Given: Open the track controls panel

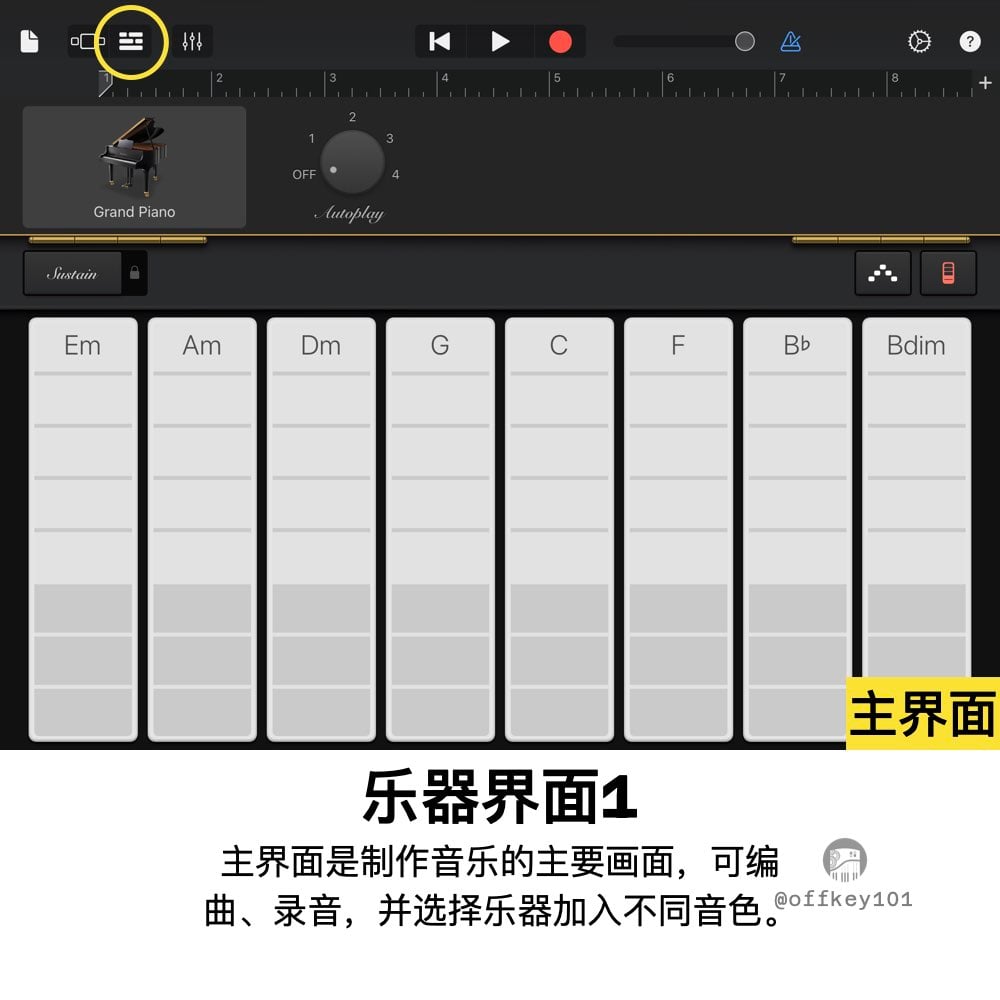Looking at the screenshot, I should pos(192,41).
